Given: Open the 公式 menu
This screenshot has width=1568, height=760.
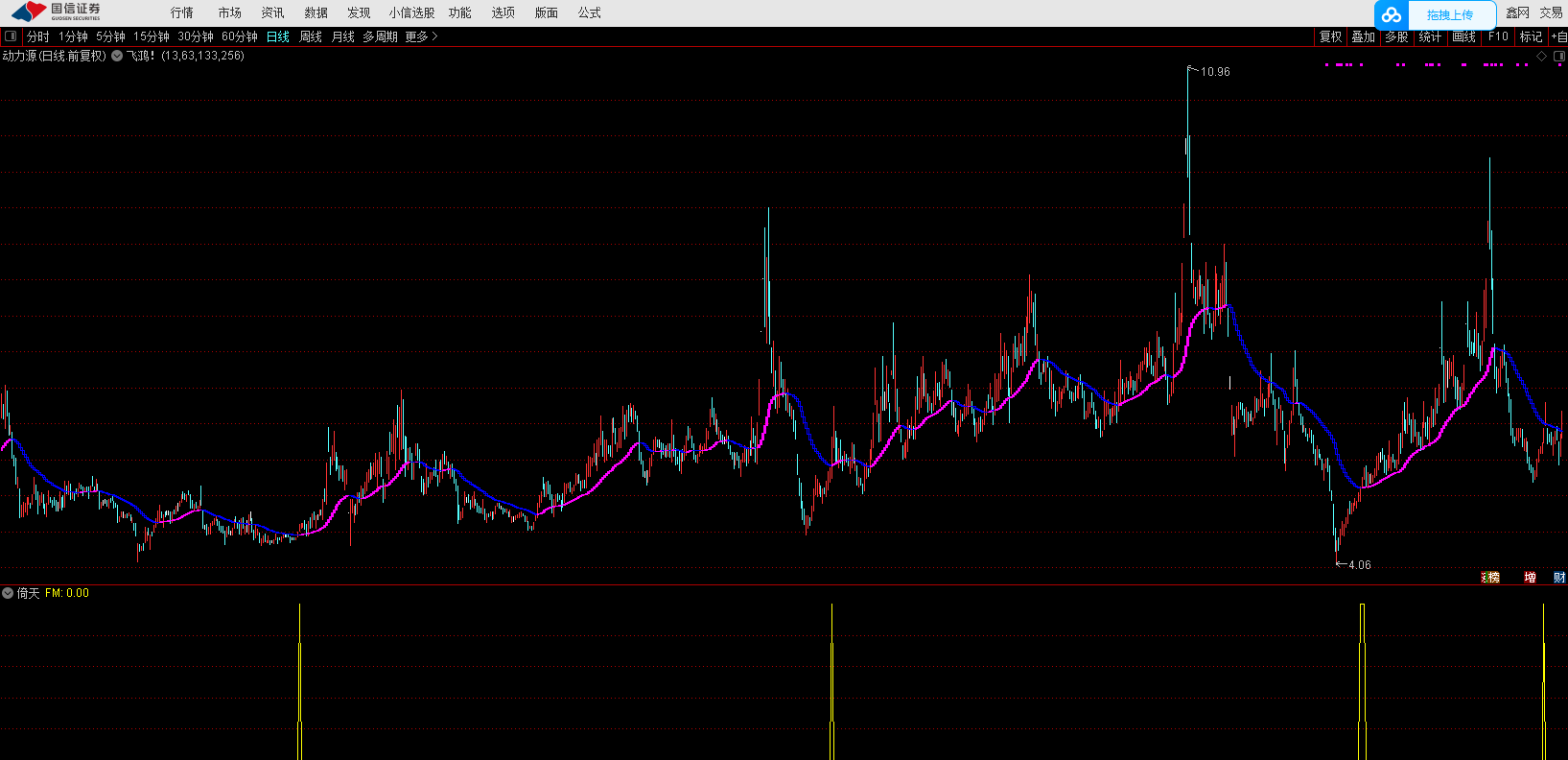Looking at the screenshot, I should pos(590,12).
